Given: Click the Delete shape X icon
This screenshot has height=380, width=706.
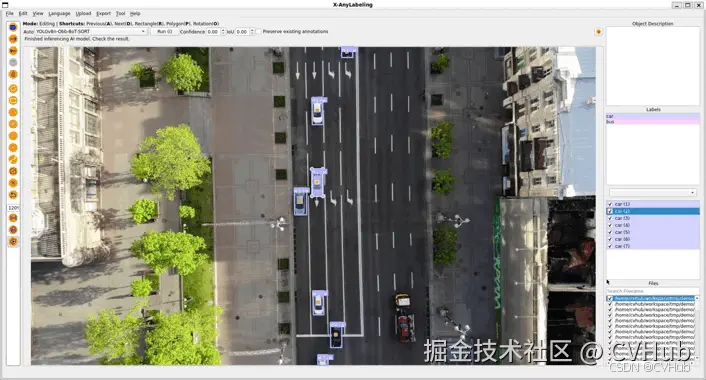Looking at the screenshot, I should tap(13, 183).
